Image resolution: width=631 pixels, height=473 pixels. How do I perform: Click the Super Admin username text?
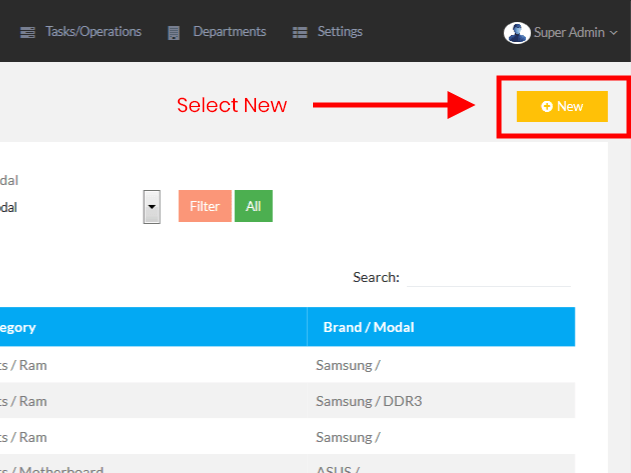(x=569, y=32)
